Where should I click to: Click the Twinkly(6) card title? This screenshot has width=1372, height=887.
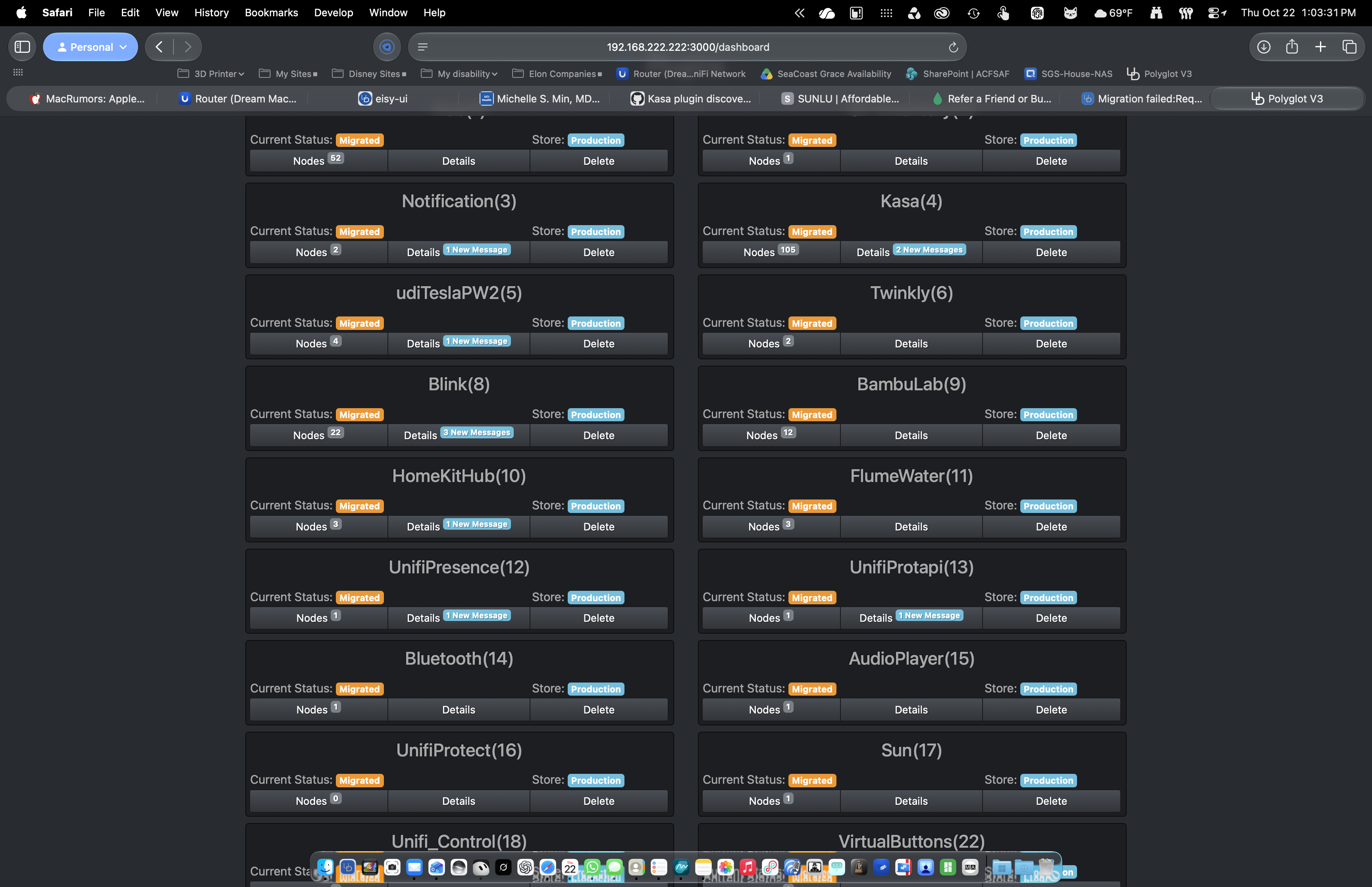point(911,293)
